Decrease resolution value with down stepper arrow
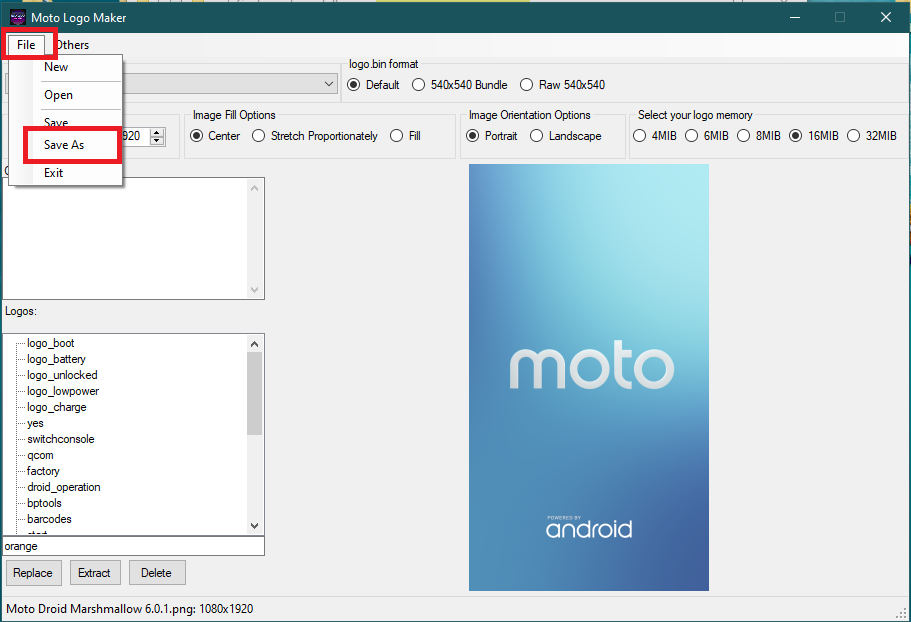 [157, 141]
